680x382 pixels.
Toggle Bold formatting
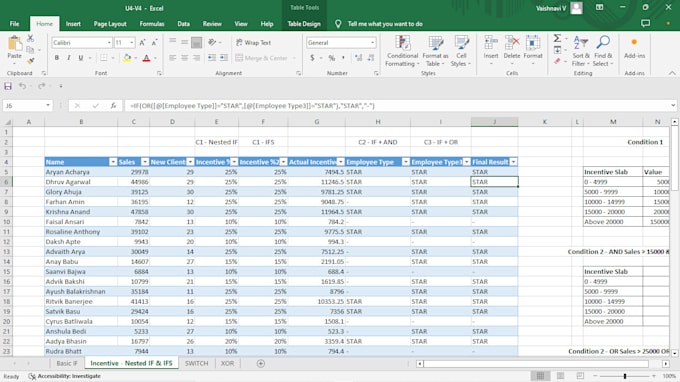56,58
